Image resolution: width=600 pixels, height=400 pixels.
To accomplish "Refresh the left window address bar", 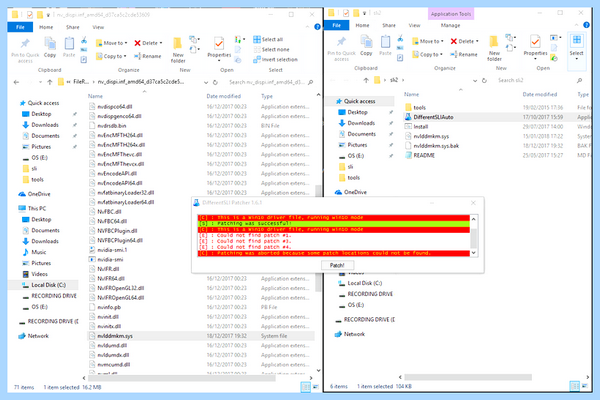I will point(215,82).
